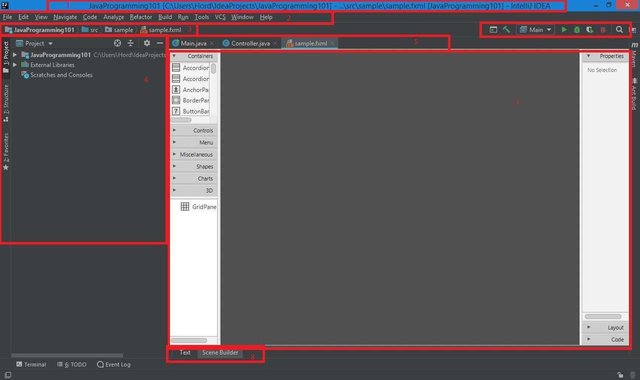Viewport: 640px width, 380px height.
Task: Open Project panel settings gear
Action: pos(147,43)
